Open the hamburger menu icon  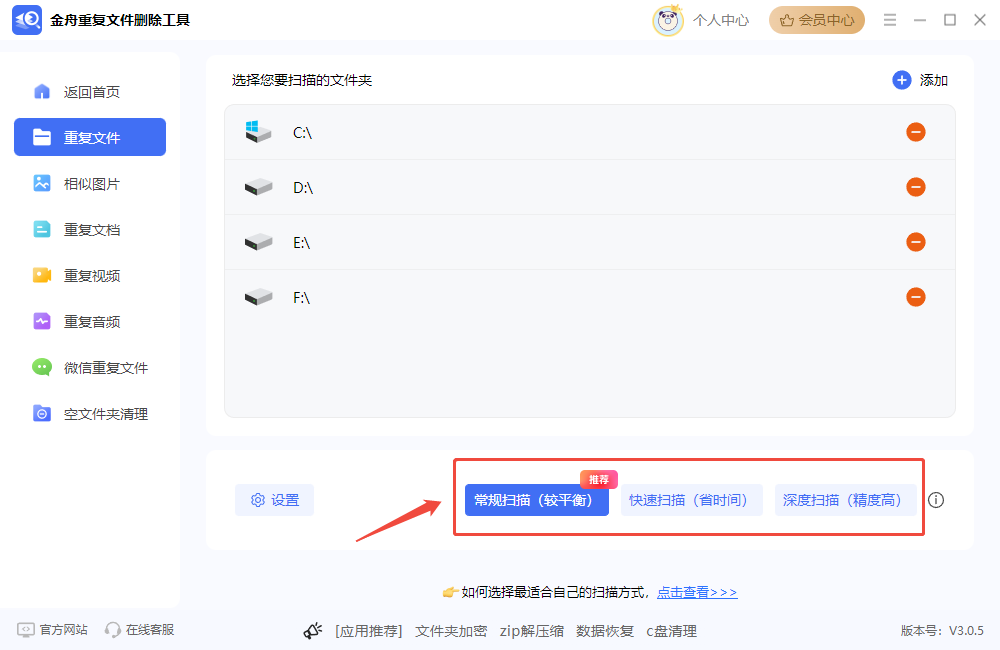coord(890,20)
